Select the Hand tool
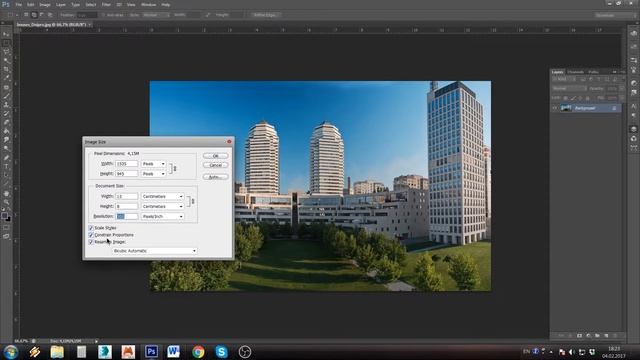 pyautogui.click(x=6, y=193)
